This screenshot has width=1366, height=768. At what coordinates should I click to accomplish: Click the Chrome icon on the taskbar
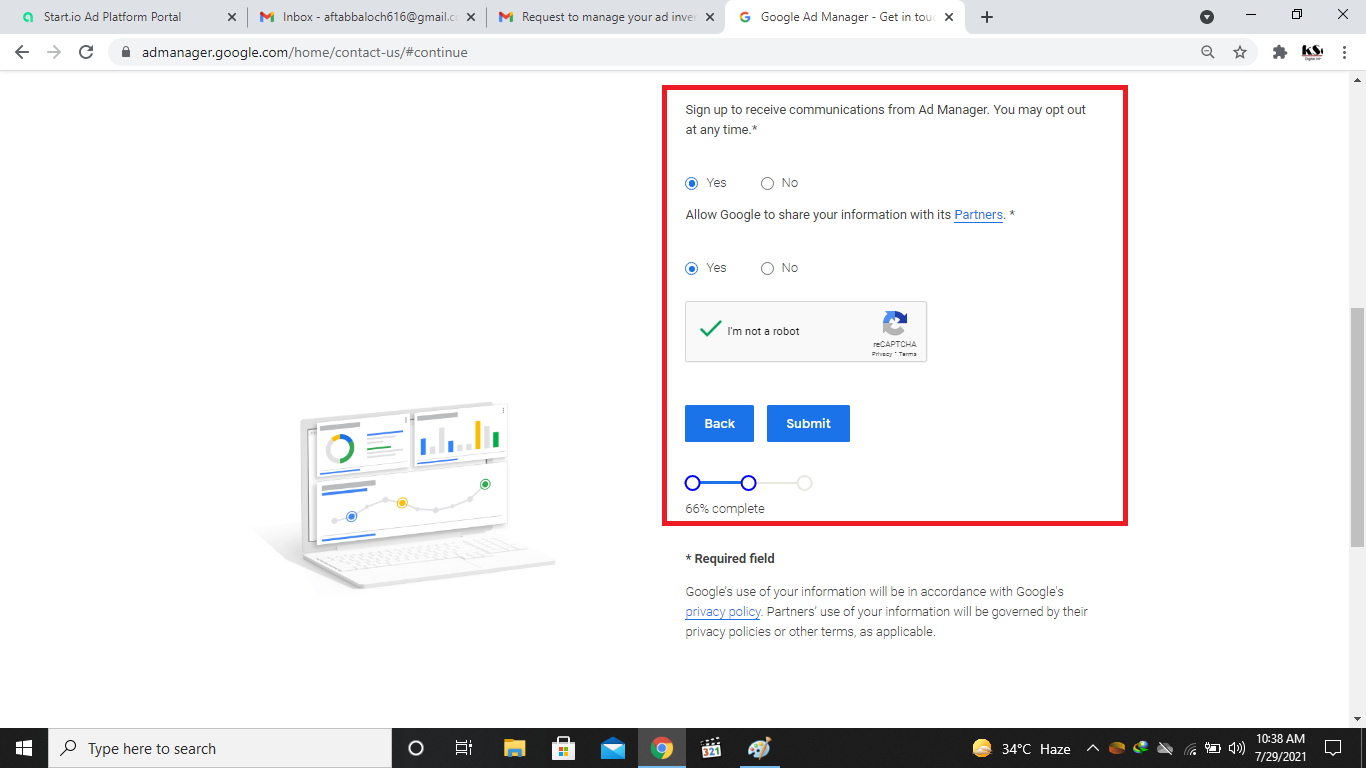pos(662,748)
